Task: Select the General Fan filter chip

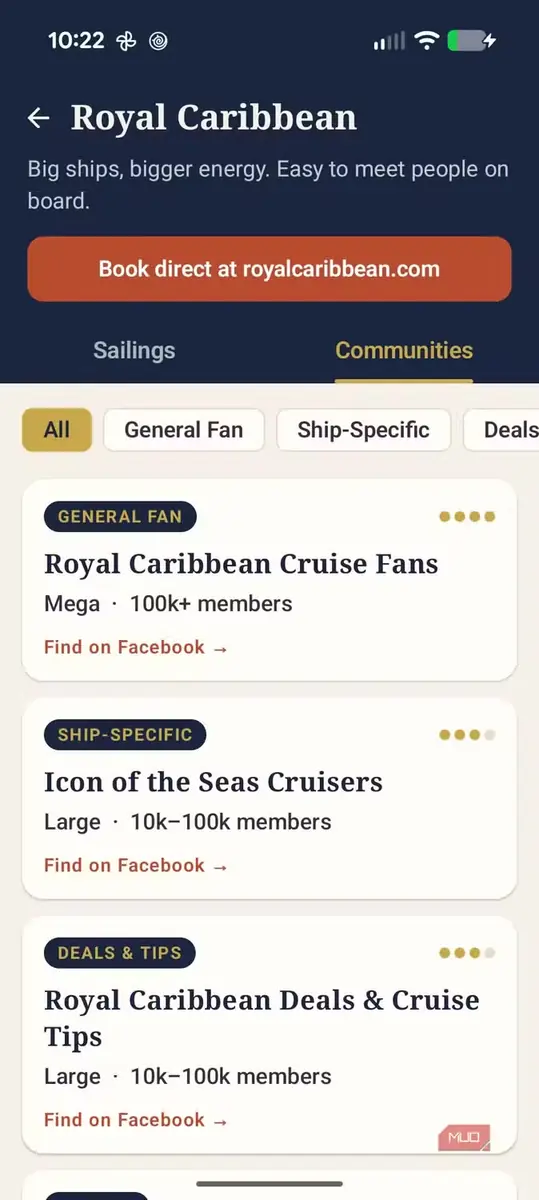Action: (184, 430)
